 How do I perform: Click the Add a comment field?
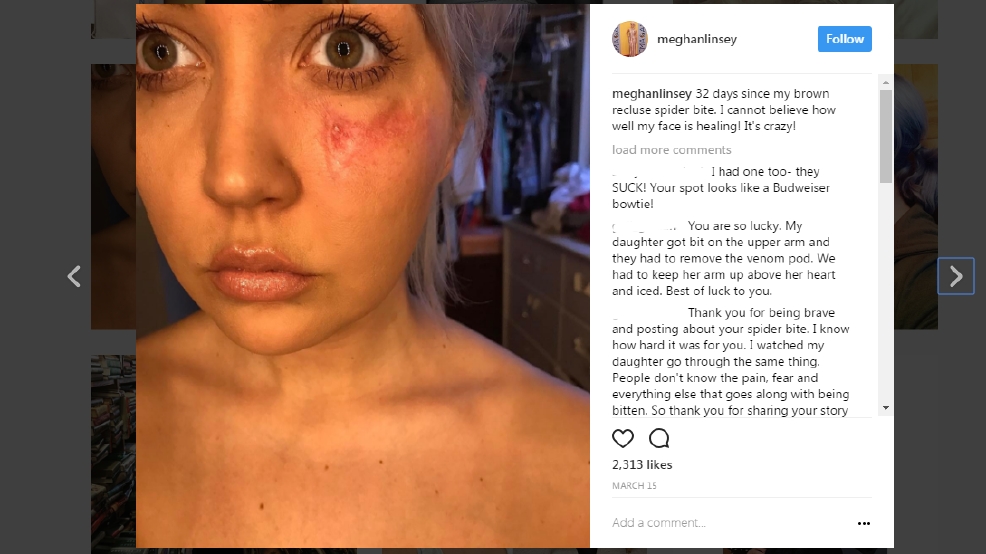[x=729, y=523]
